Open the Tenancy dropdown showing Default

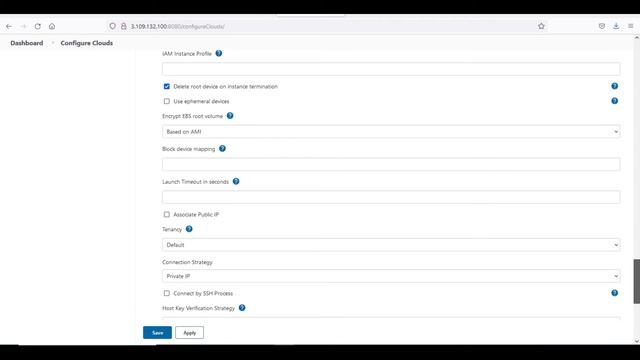click(391, 244)
